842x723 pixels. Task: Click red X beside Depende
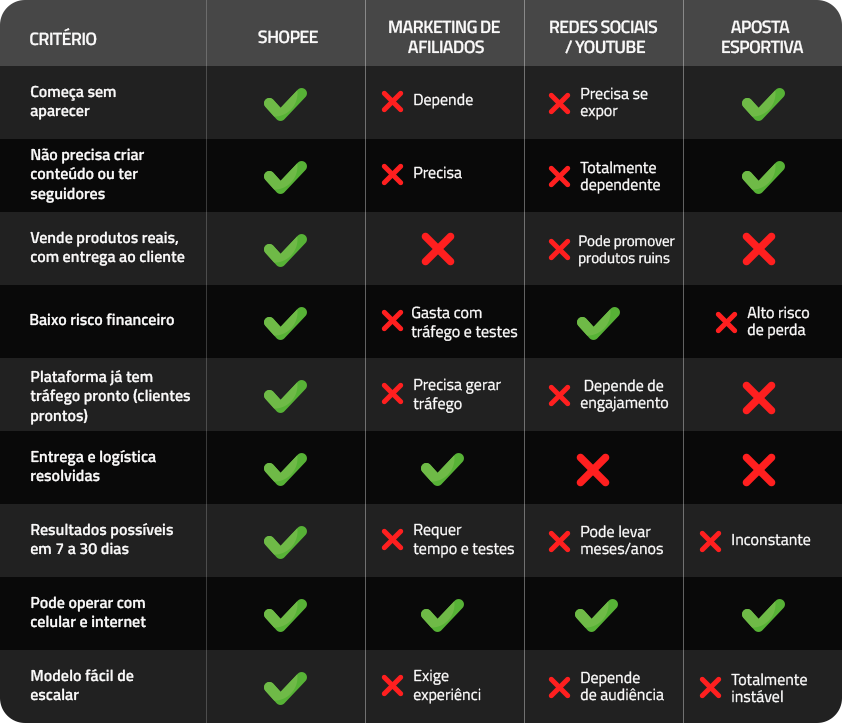click(393, 101)
